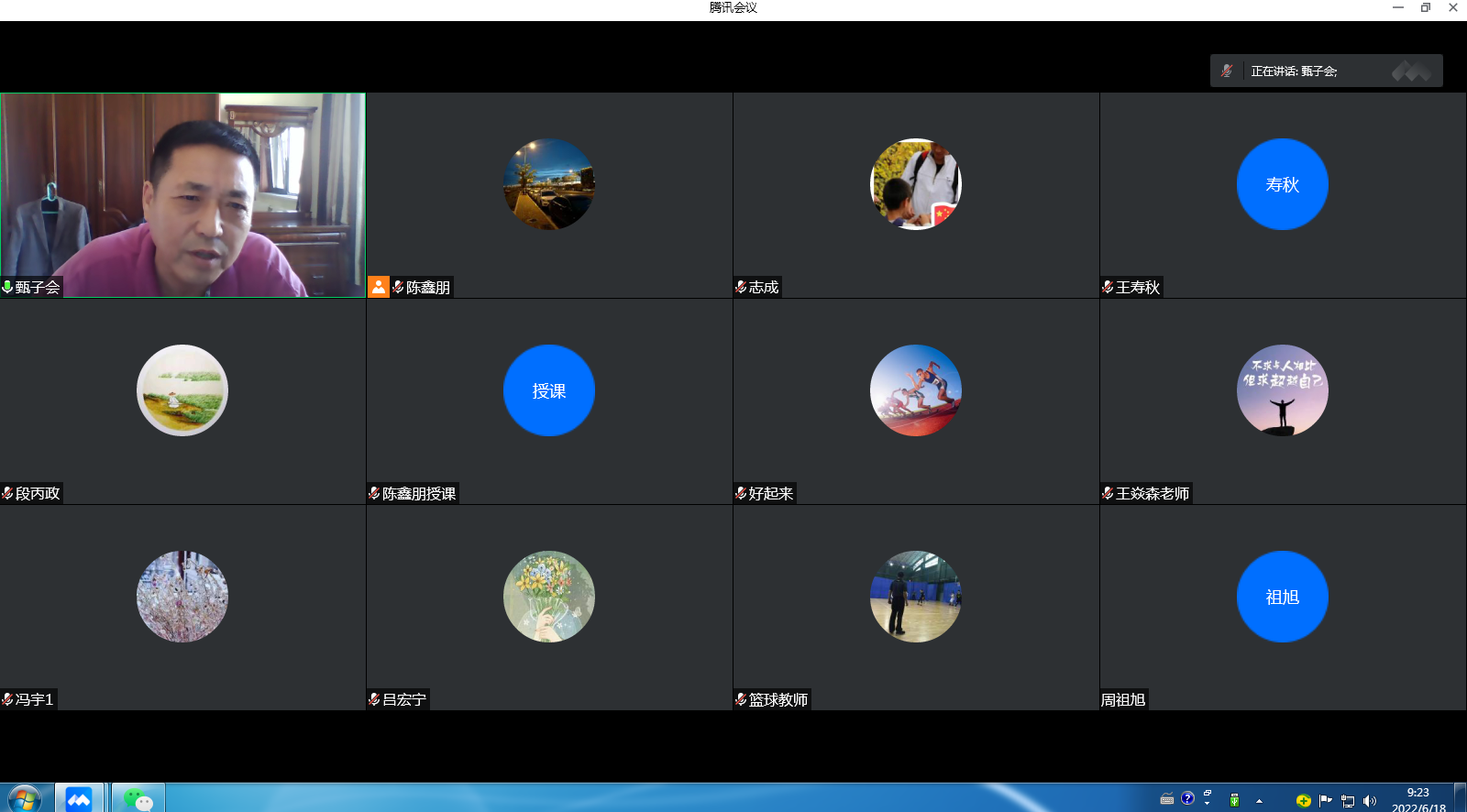Open Action Center flag icon in tray

pyautogui.click(x=1326, y=800)
